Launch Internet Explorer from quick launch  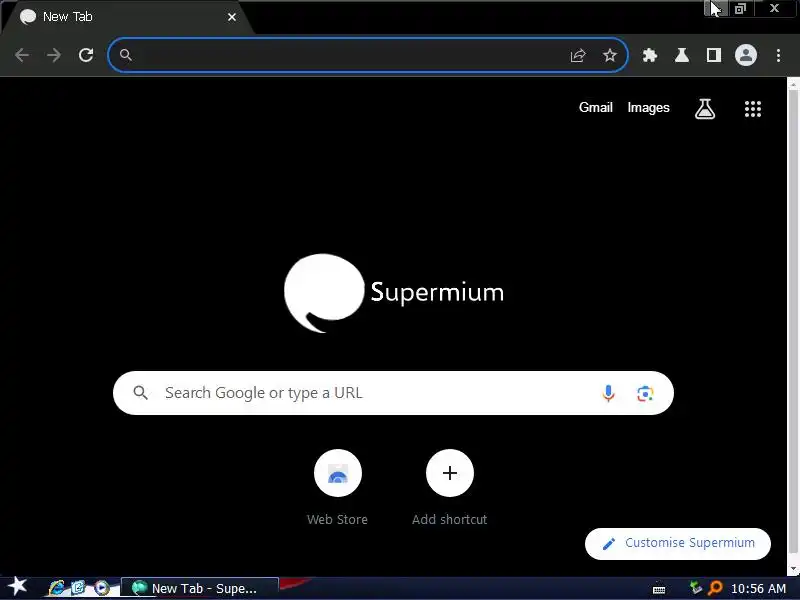57,588
